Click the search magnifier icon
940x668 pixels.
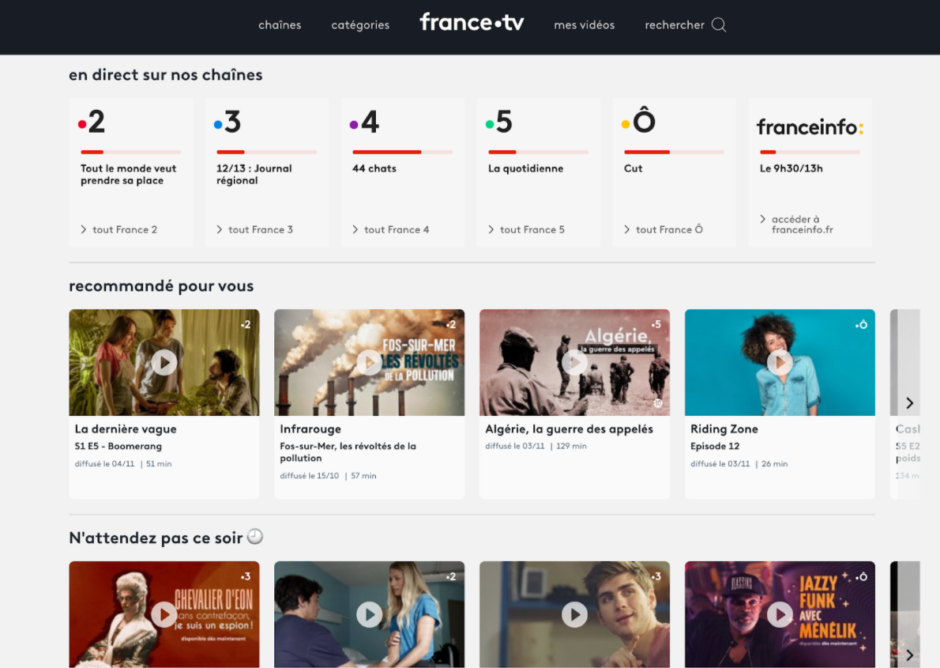pyautogui.click(x=719, y=25)
